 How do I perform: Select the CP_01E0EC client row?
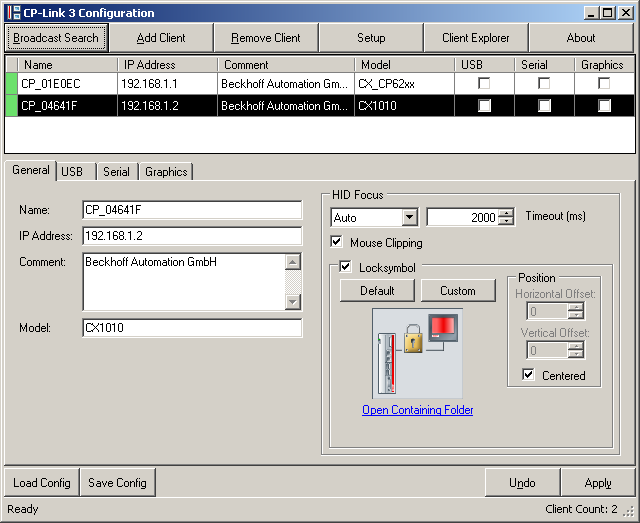(320, 84)
